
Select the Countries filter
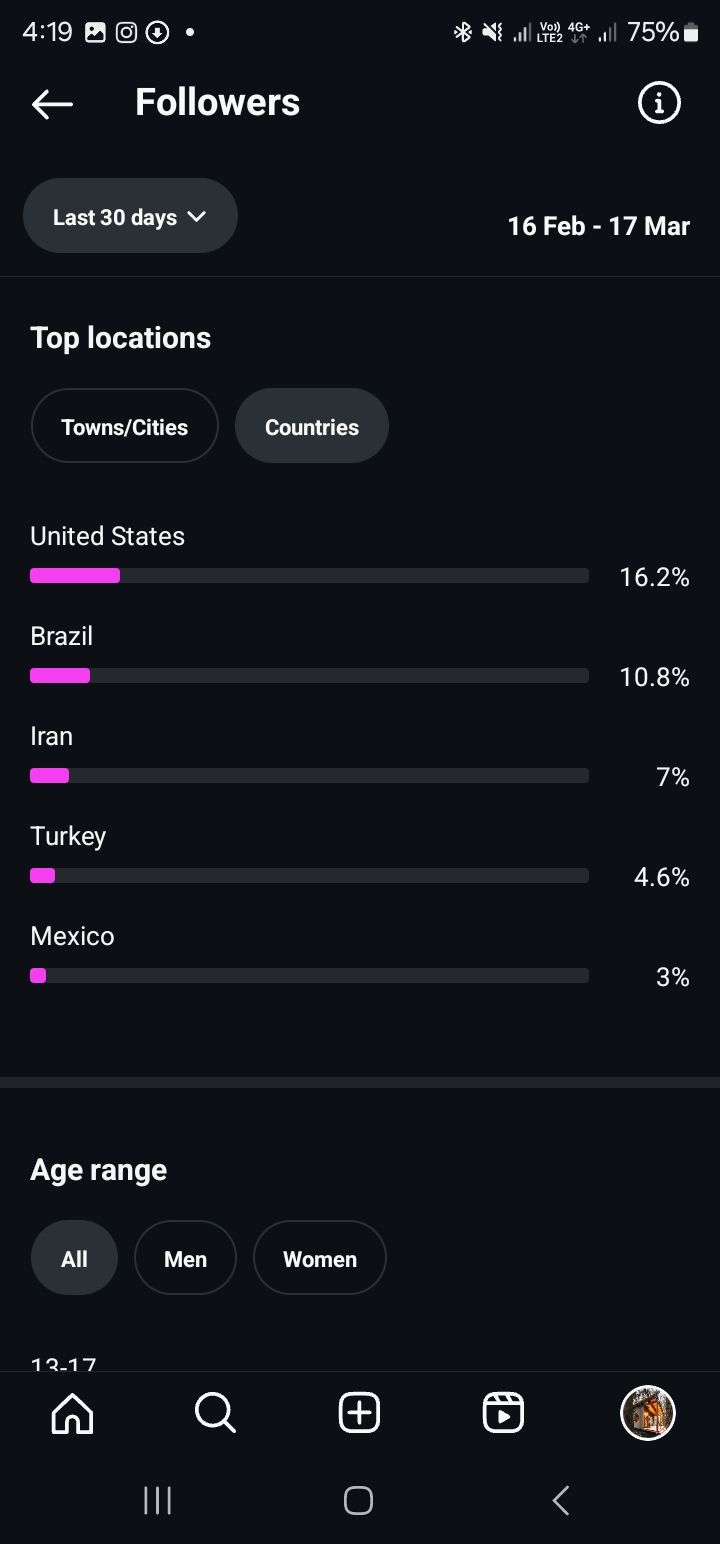coord(312,426)
